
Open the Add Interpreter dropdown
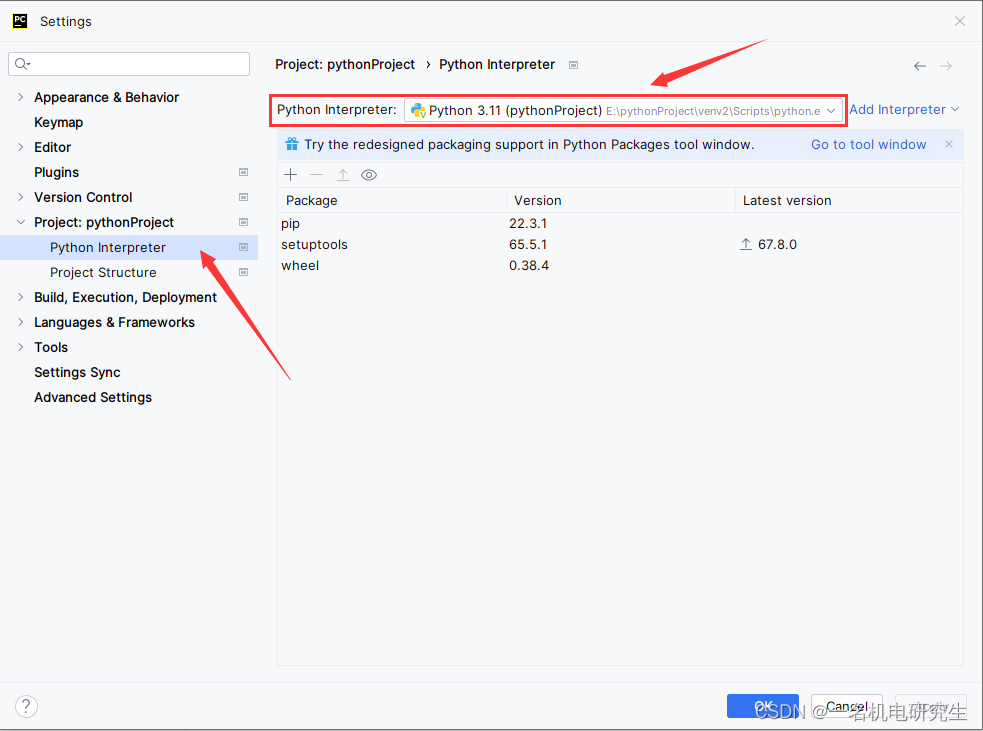pyautogui.click(x=904, y=110)
